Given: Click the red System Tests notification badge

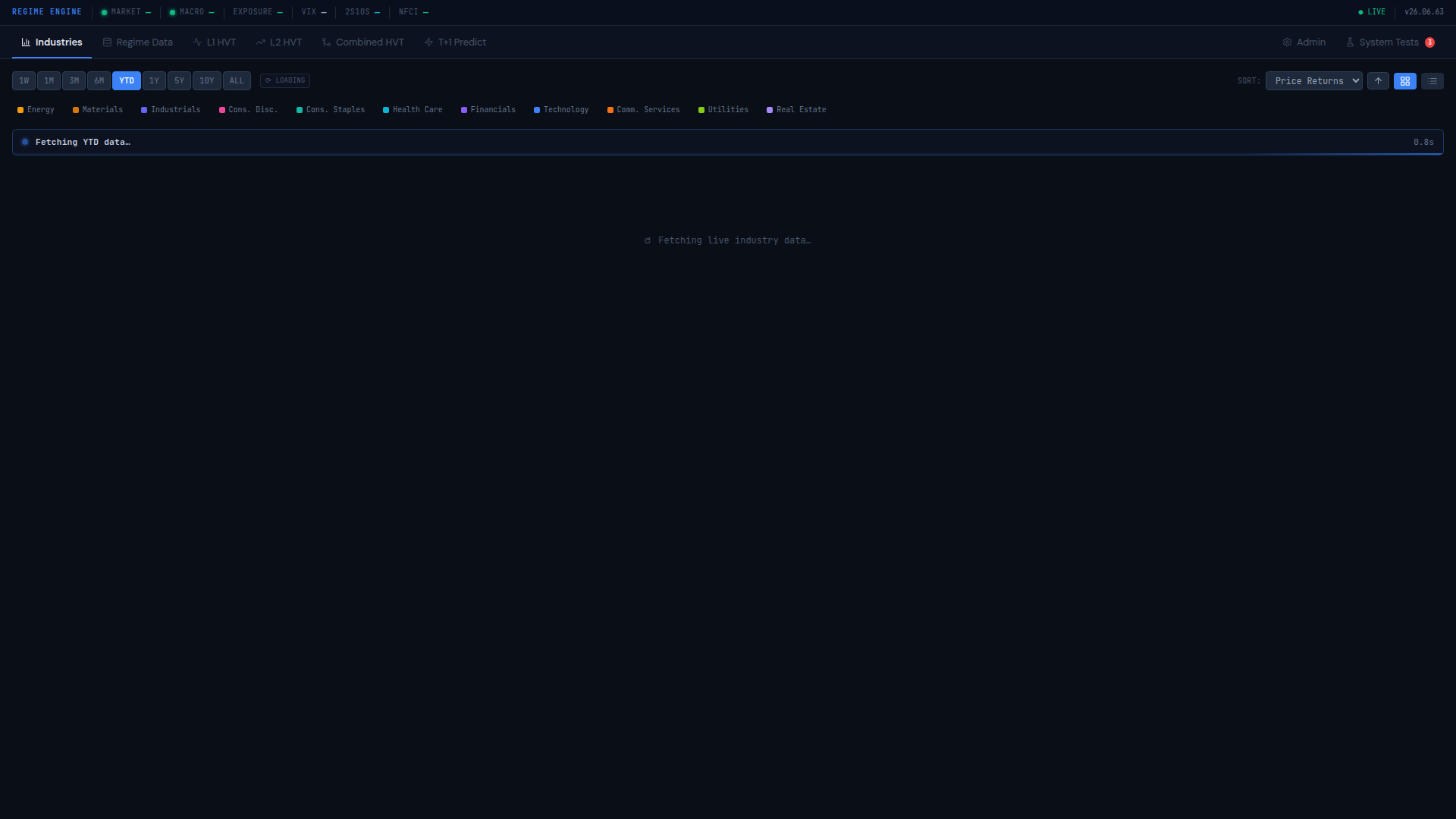Looking at the screenshot, I should coord(1429,42).
